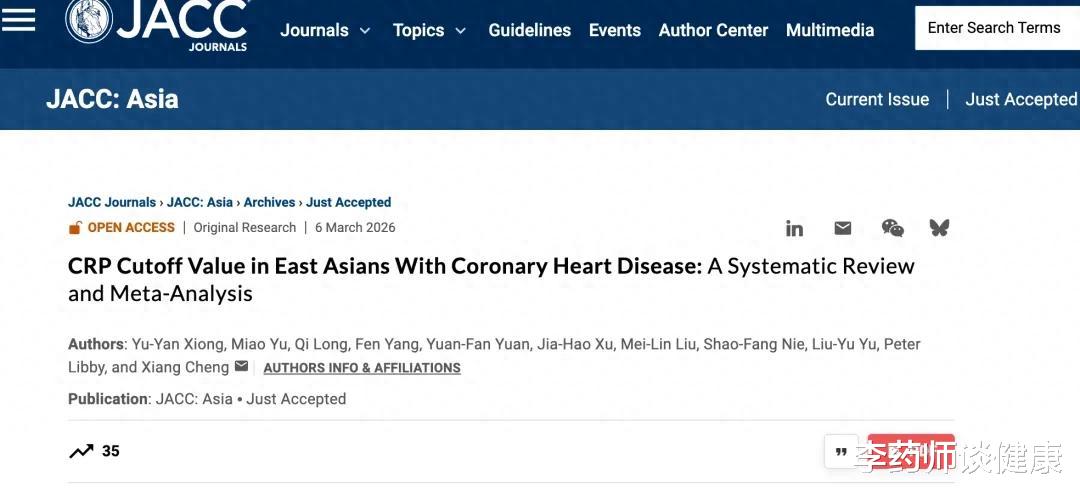
Task: Open the hamburger menu icon
Action: [x=18, y=20]
